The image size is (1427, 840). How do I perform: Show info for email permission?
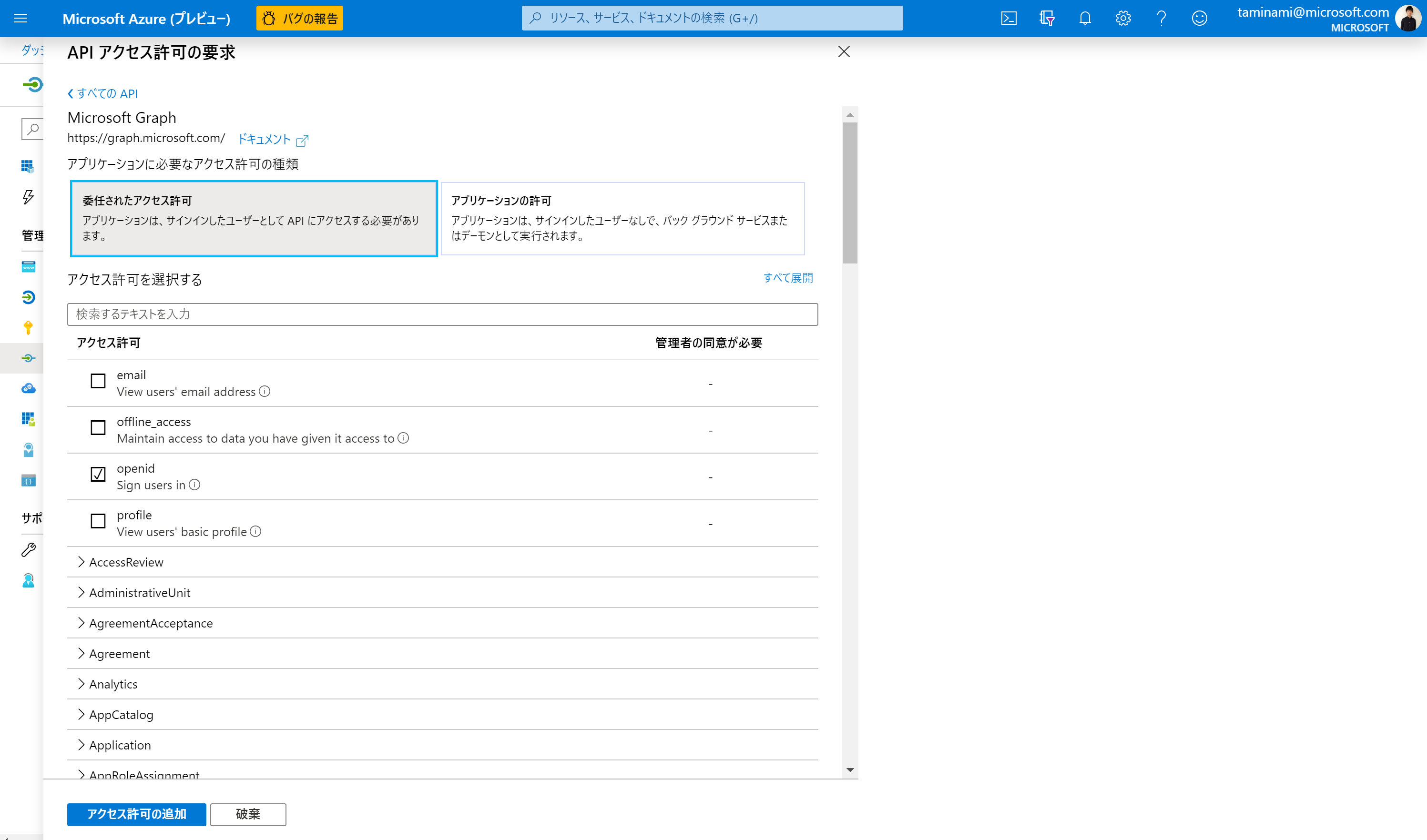click(x=265, y=391)
